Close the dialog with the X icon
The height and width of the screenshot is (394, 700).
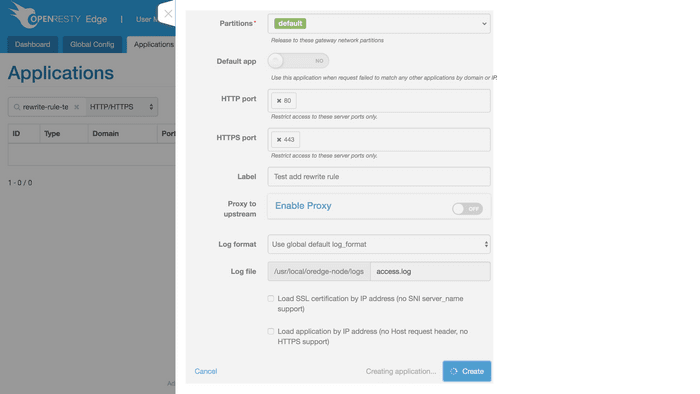point(168,14)
